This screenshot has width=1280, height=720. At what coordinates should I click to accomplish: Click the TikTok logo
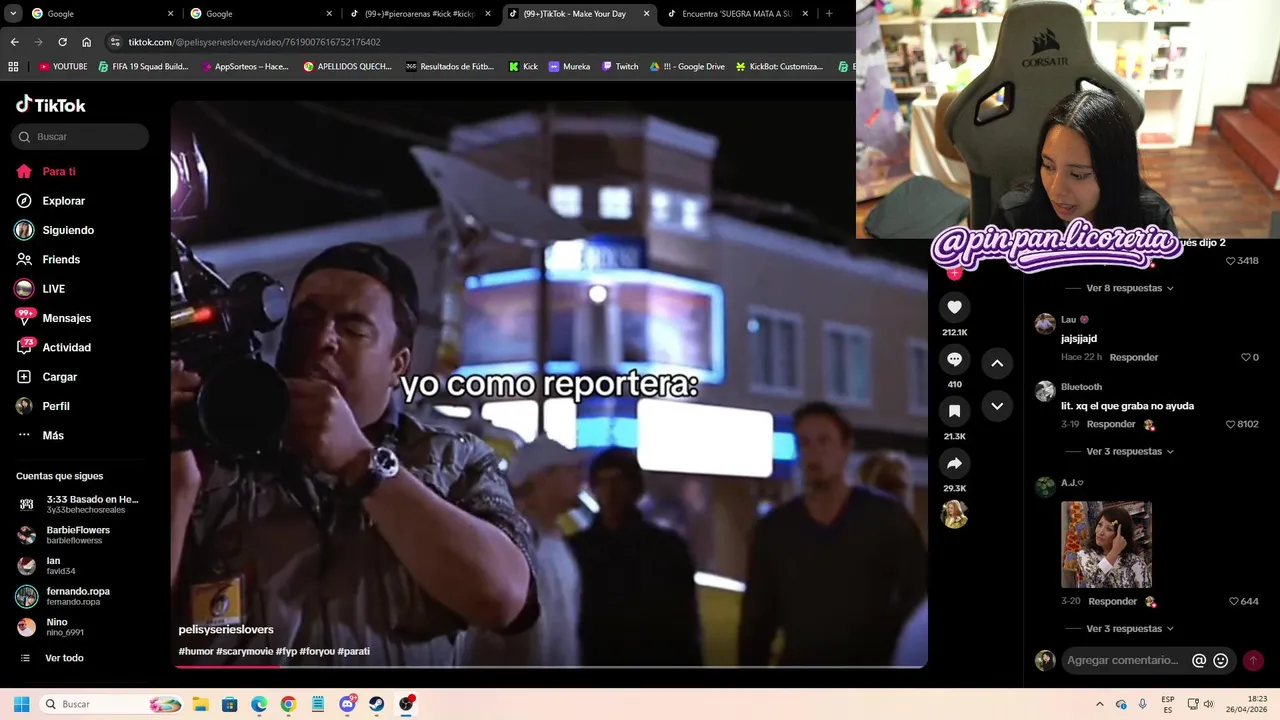click(51, 105)
